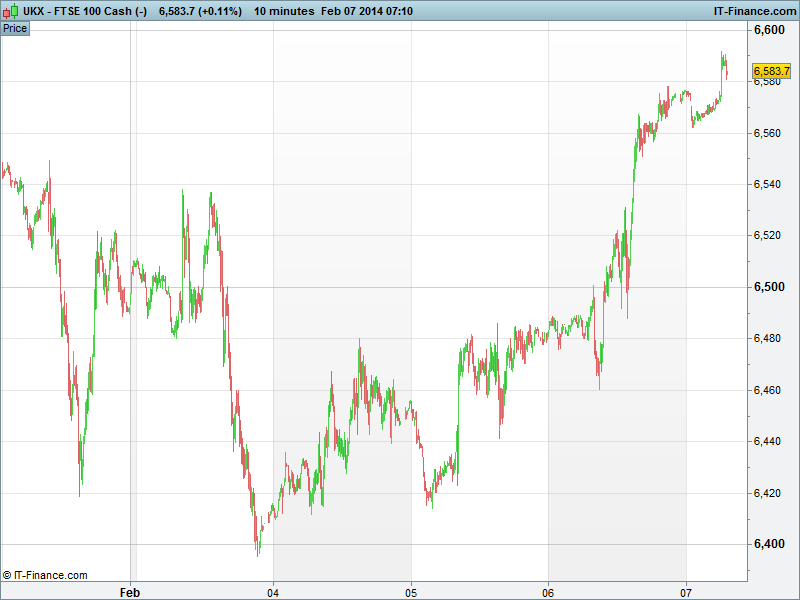This screenshot has height=600, width=800.
Task: Select the 05 date on time axis
Action: click(411, 592)
